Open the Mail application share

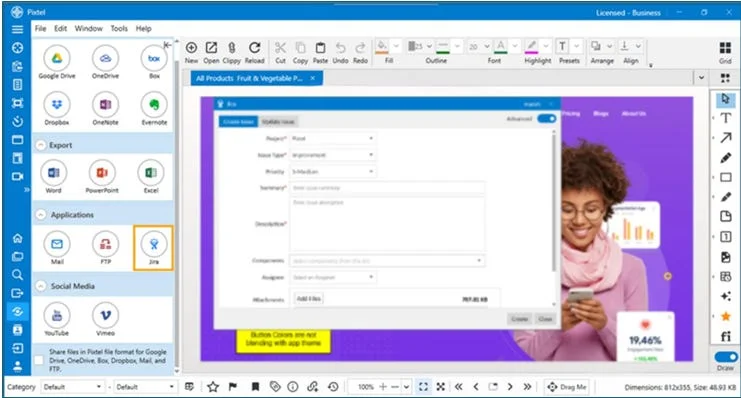click(x=57, y=244)
